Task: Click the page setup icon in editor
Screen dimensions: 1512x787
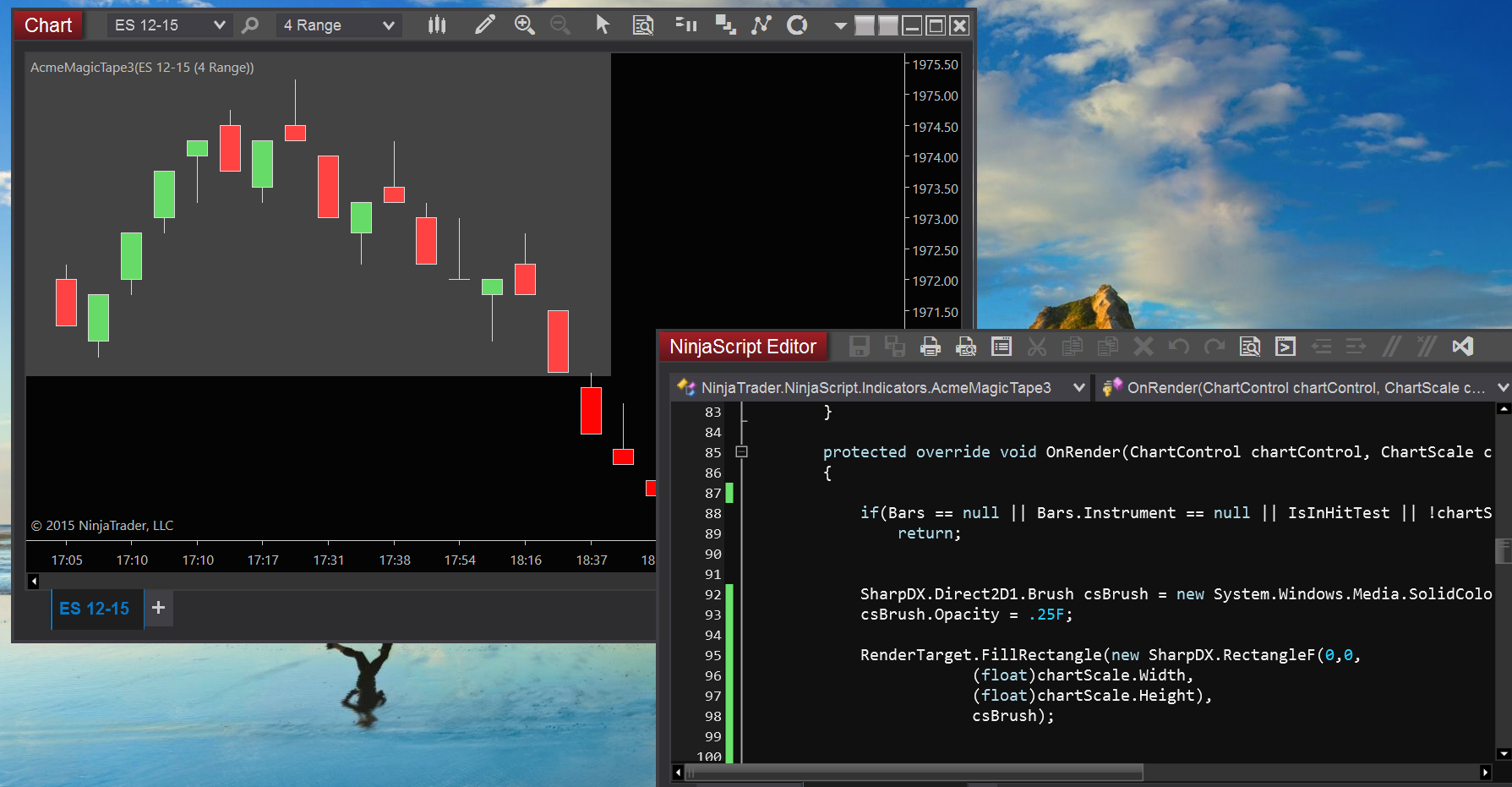Action: [1002, 347]
